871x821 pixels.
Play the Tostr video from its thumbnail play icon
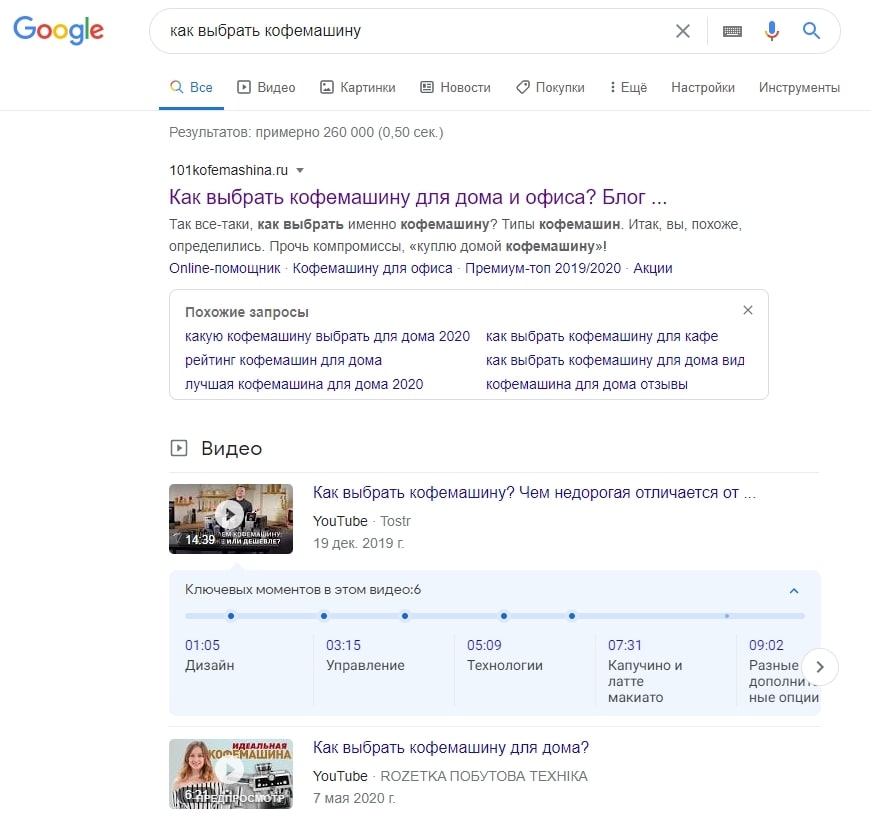point(230,516)
